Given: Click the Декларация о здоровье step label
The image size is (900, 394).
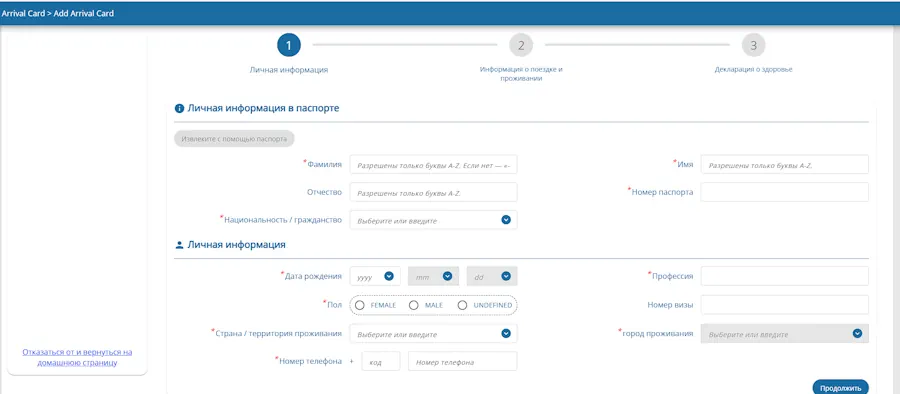Looking at the screenshot, I should [754, 69].
